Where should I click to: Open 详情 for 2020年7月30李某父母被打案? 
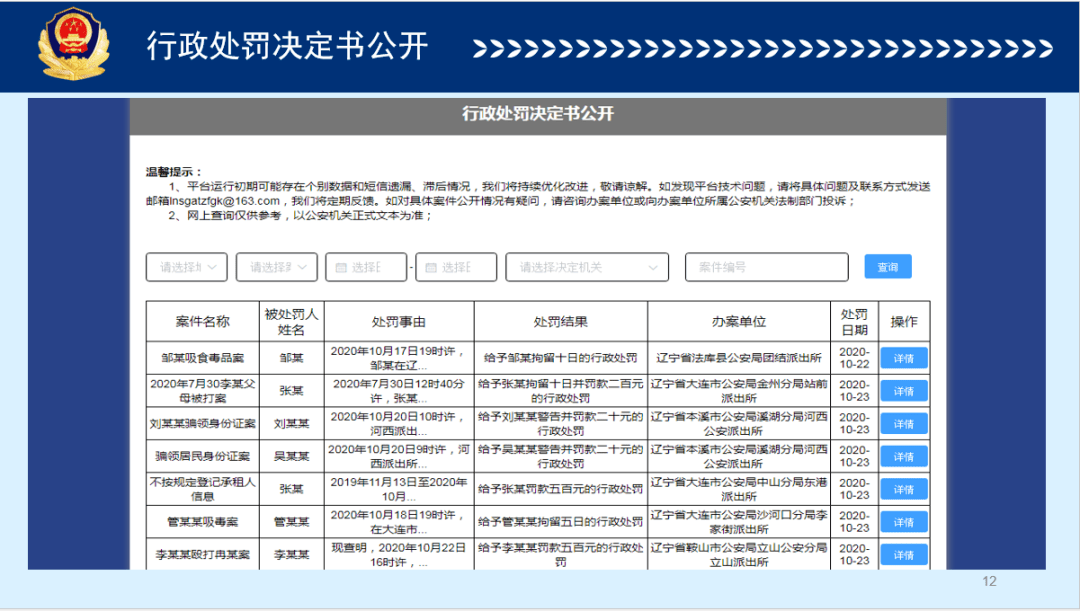pos(903,391)
